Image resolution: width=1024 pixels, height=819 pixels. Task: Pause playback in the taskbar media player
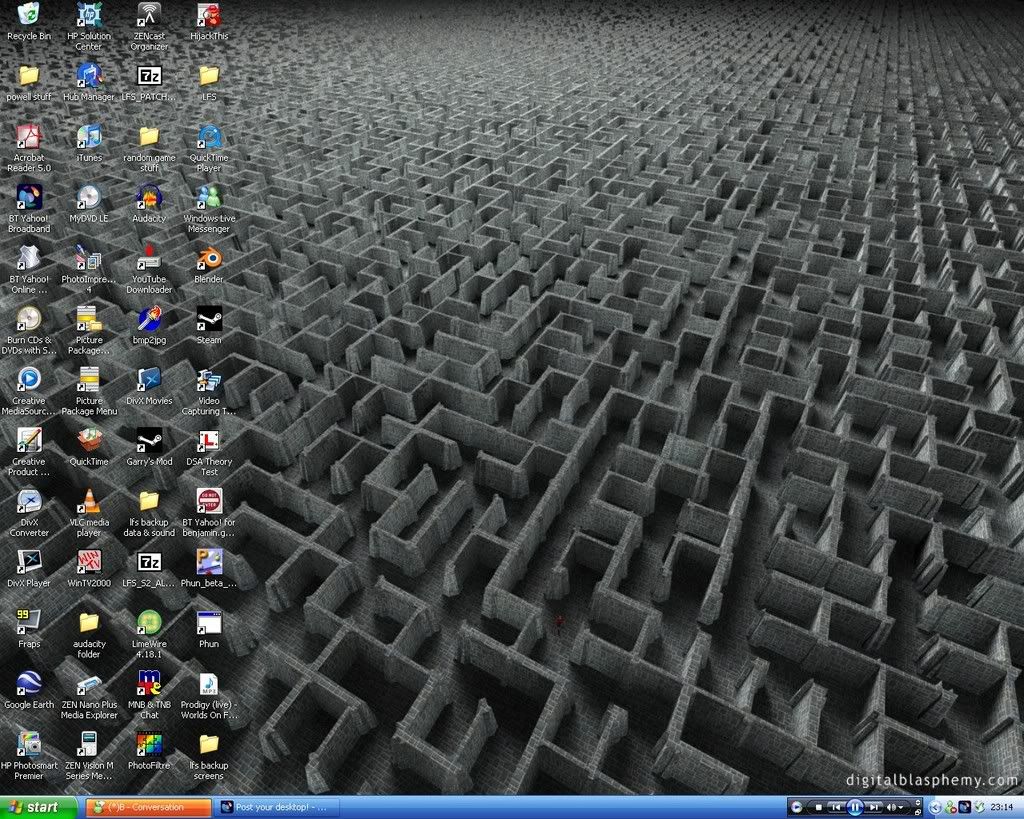(855, 807)
